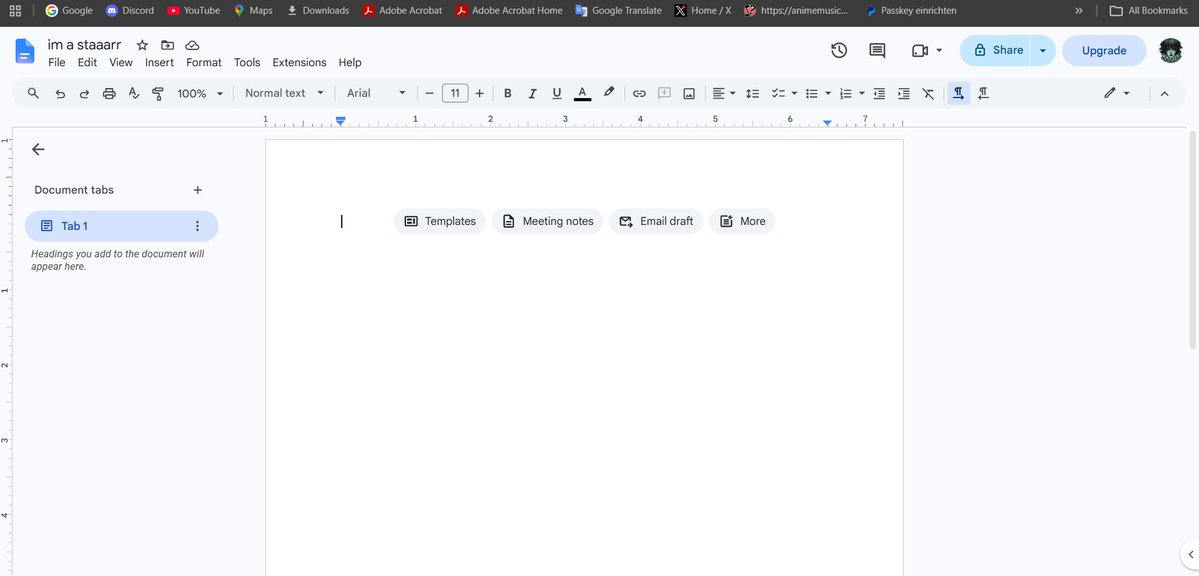Viewport: 1199px width, 576px height.
Task: Open the editing mode pencil dropdown
Action: click(x=1117, y=93)
